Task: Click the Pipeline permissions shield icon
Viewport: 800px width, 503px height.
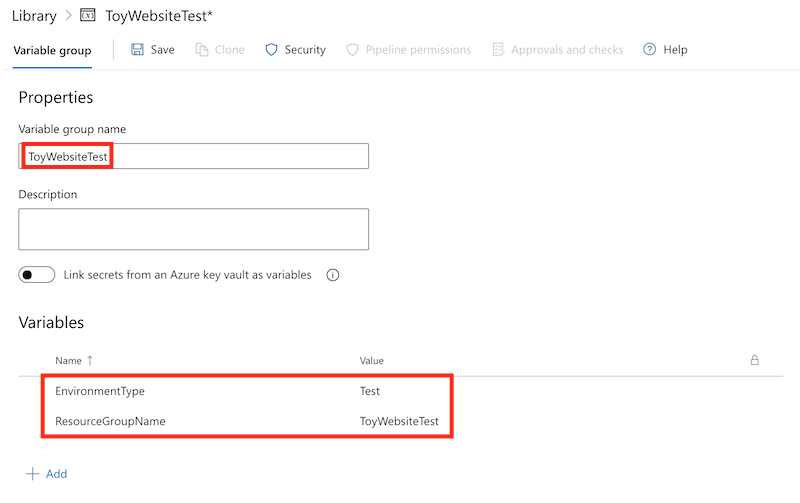Action: click(353, 49)
